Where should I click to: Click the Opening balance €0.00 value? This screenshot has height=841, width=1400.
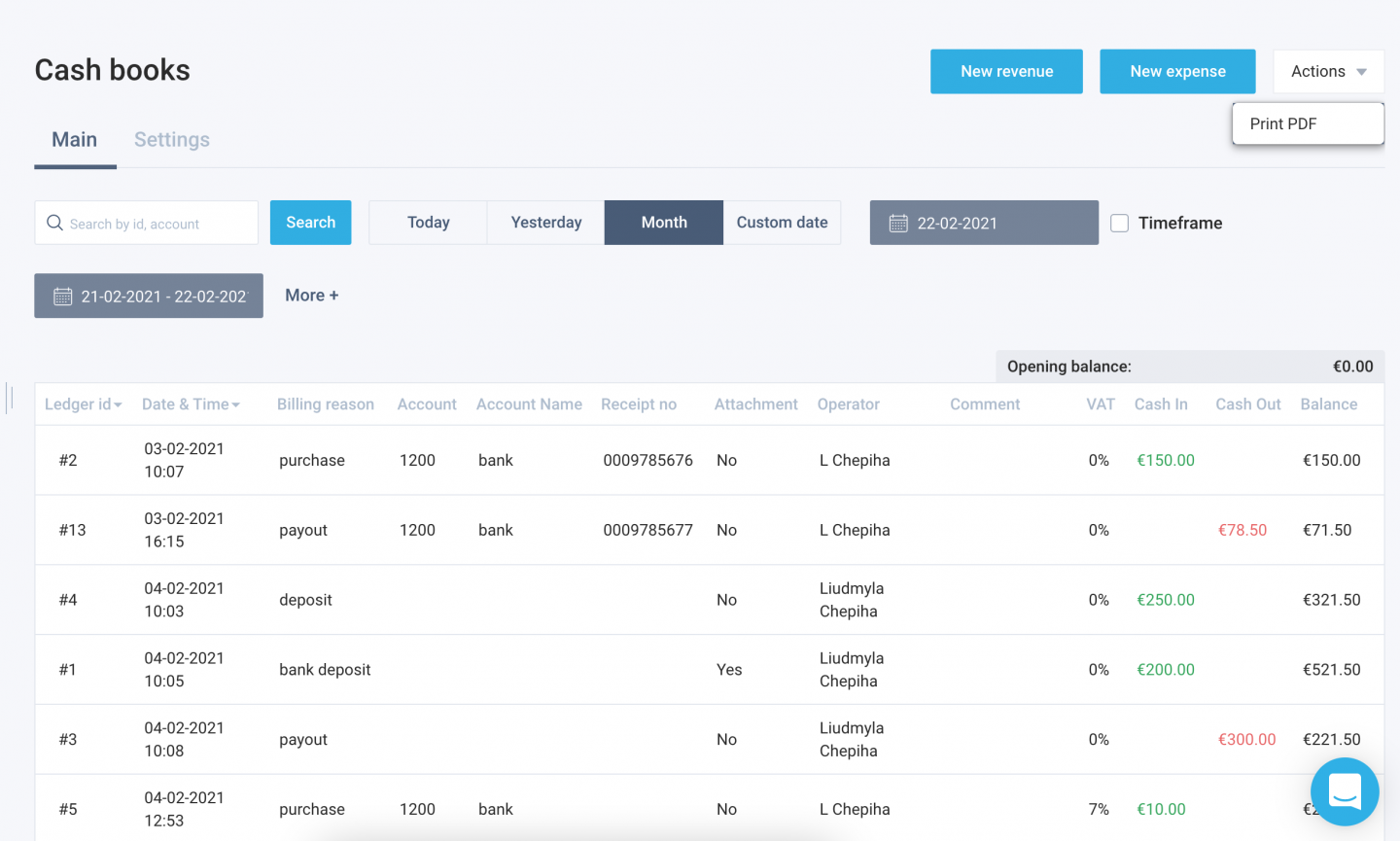click(1352, 367)
